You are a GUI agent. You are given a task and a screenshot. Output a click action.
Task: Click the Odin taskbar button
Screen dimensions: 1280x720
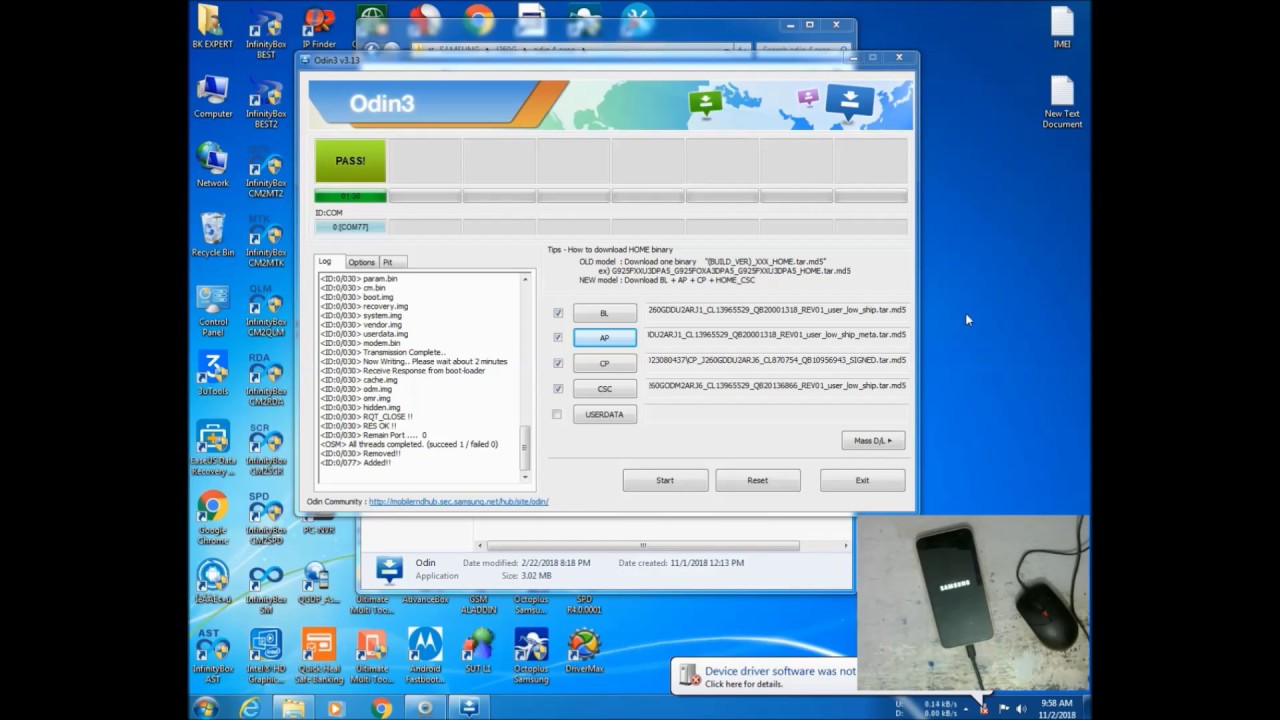pos(469,708)
